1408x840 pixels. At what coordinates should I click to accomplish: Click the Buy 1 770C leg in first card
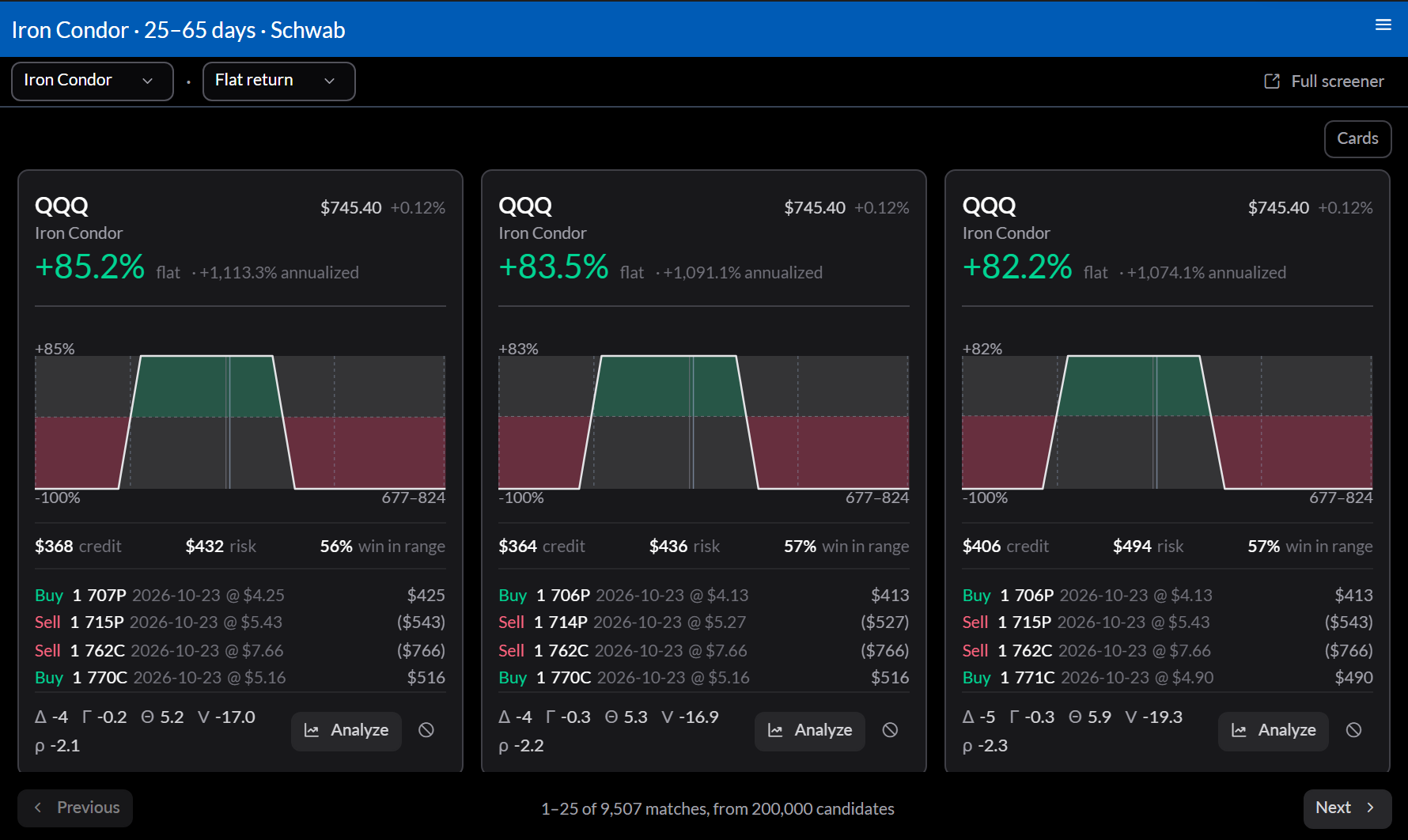tap(240, 678)
